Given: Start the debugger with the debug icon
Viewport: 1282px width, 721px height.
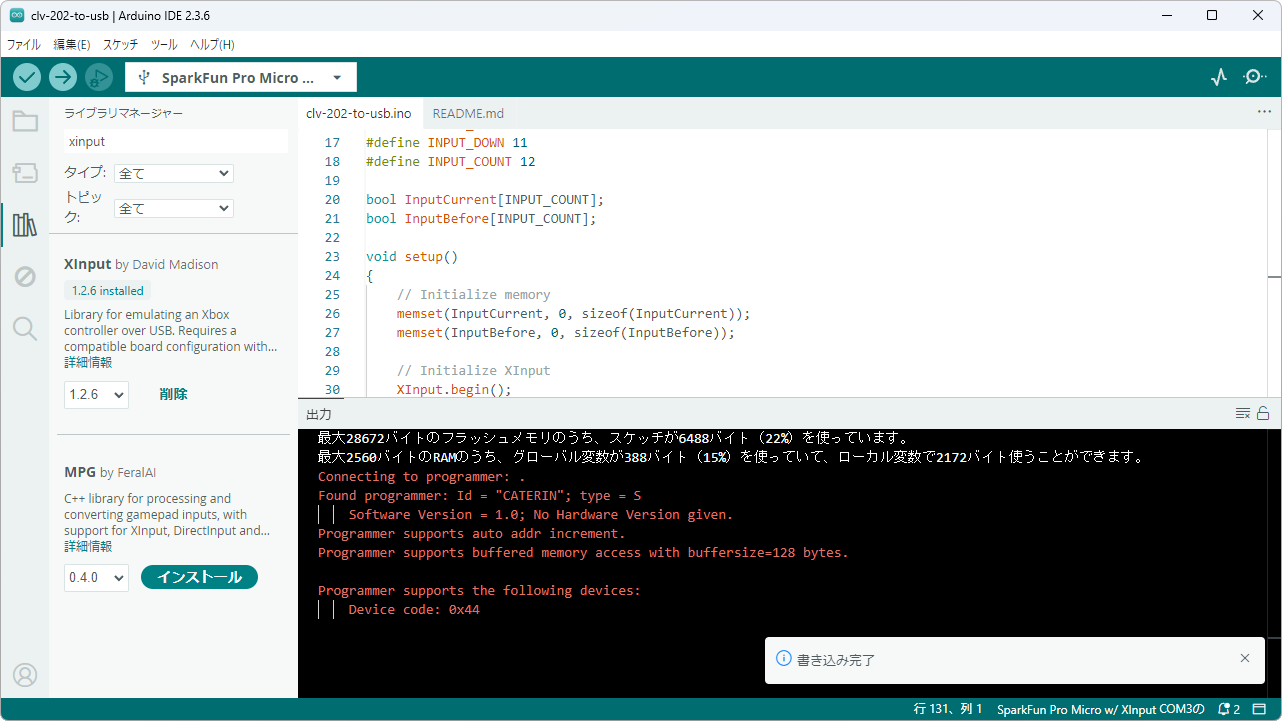Looking at the screenshot, I should click(98, 77).
